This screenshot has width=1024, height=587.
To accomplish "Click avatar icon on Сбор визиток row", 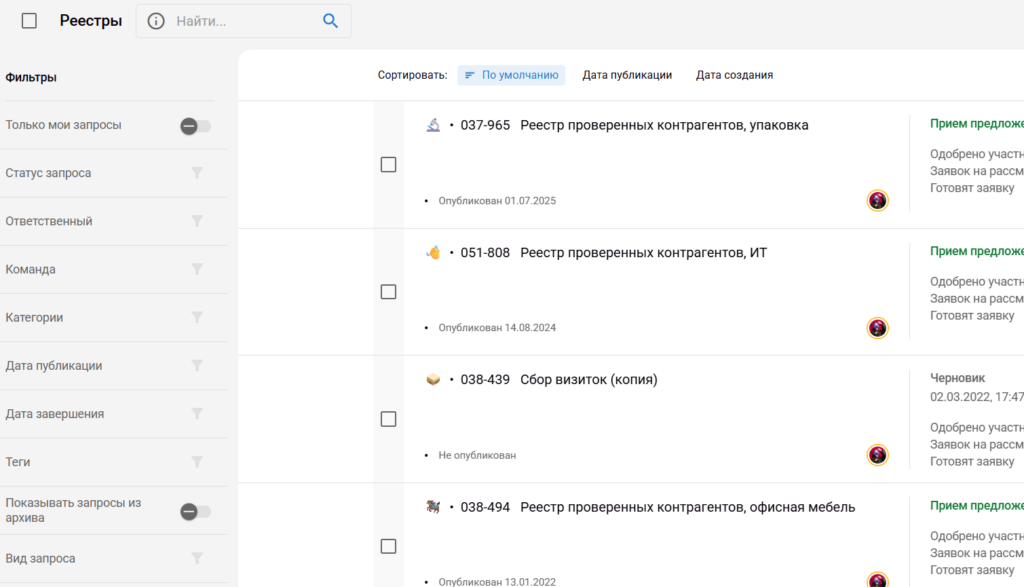I will pos(877,455).
